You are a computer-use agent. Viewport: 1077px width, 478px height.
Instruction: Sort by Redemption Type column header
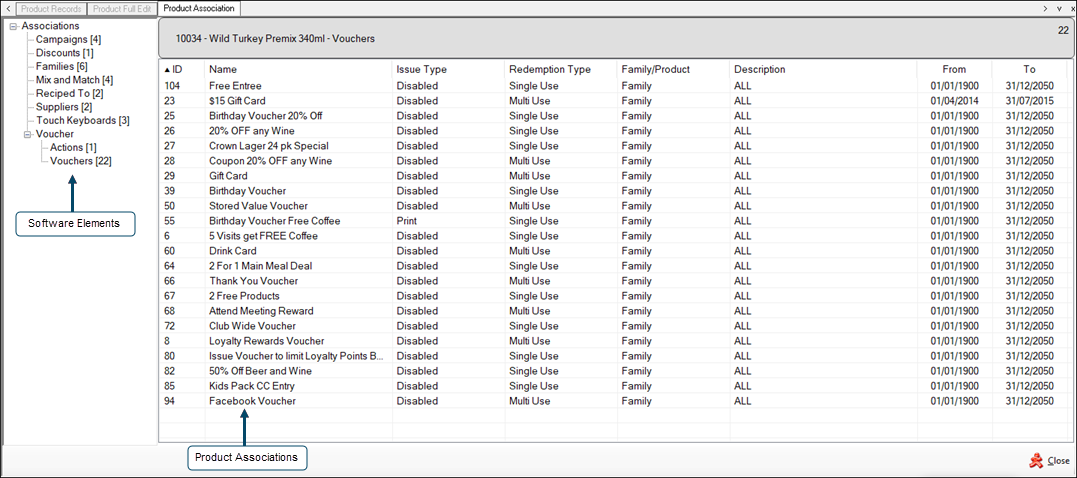point(560,69)
